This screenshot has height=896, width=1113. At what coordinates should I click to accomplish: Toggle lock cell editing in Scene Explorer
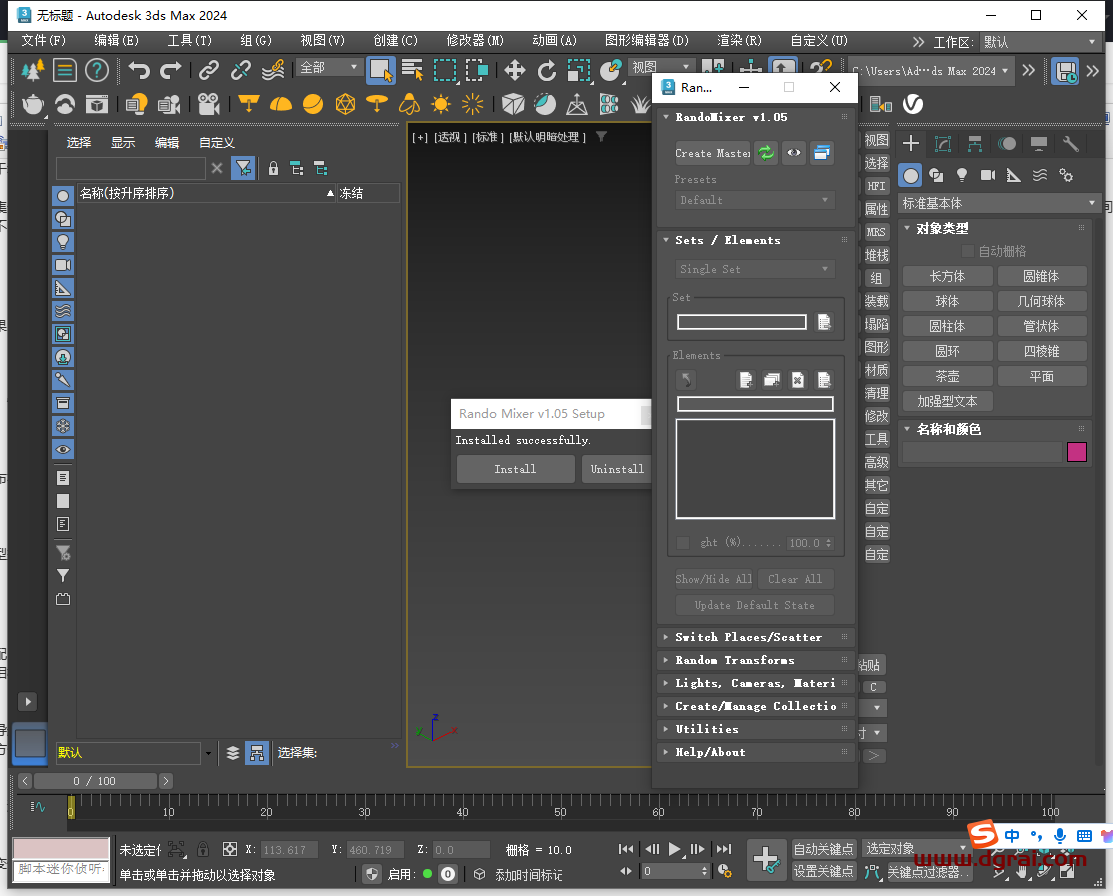click(273, 168)
